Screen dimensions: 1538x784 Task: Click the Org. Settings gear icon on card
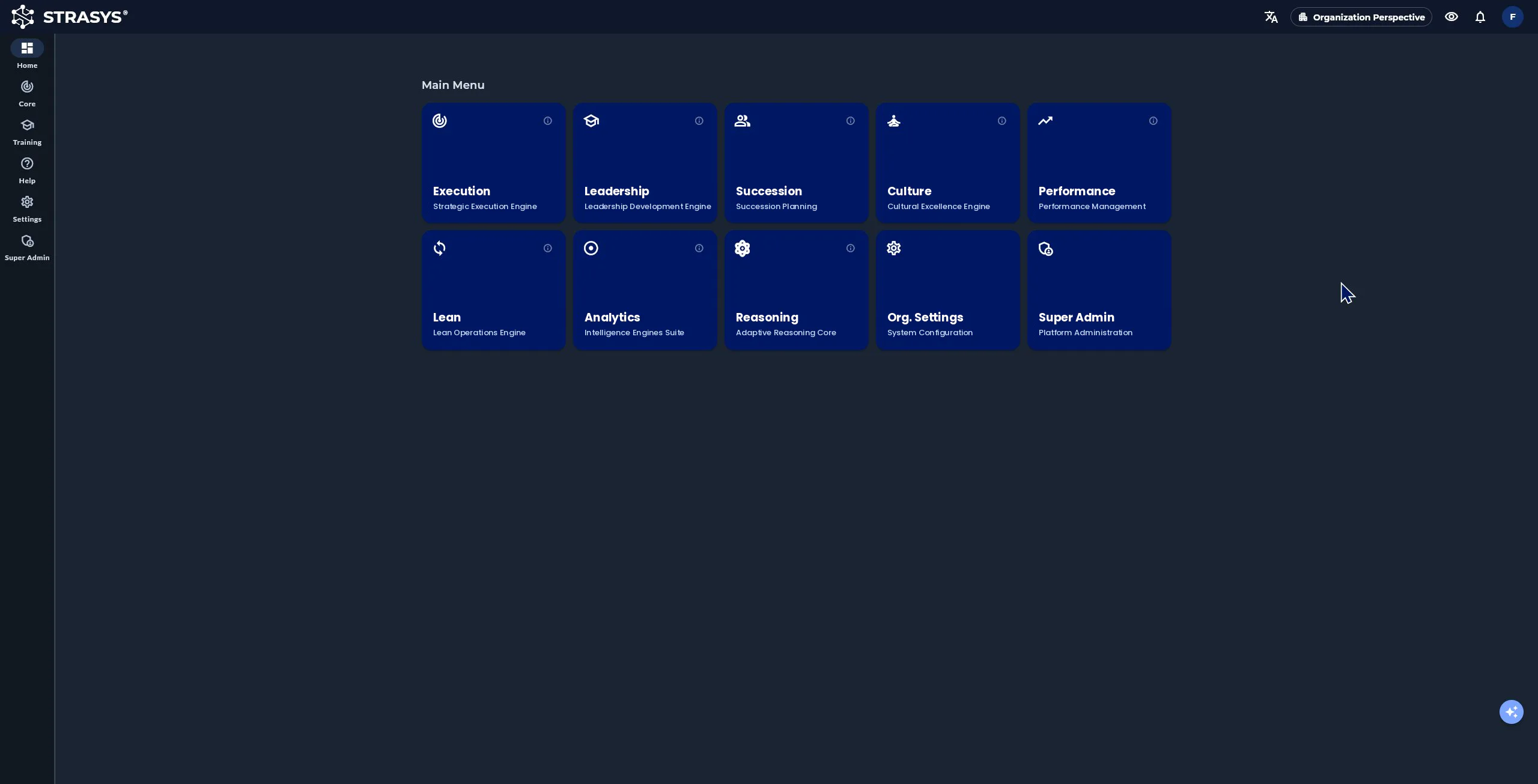pos(894,248)
